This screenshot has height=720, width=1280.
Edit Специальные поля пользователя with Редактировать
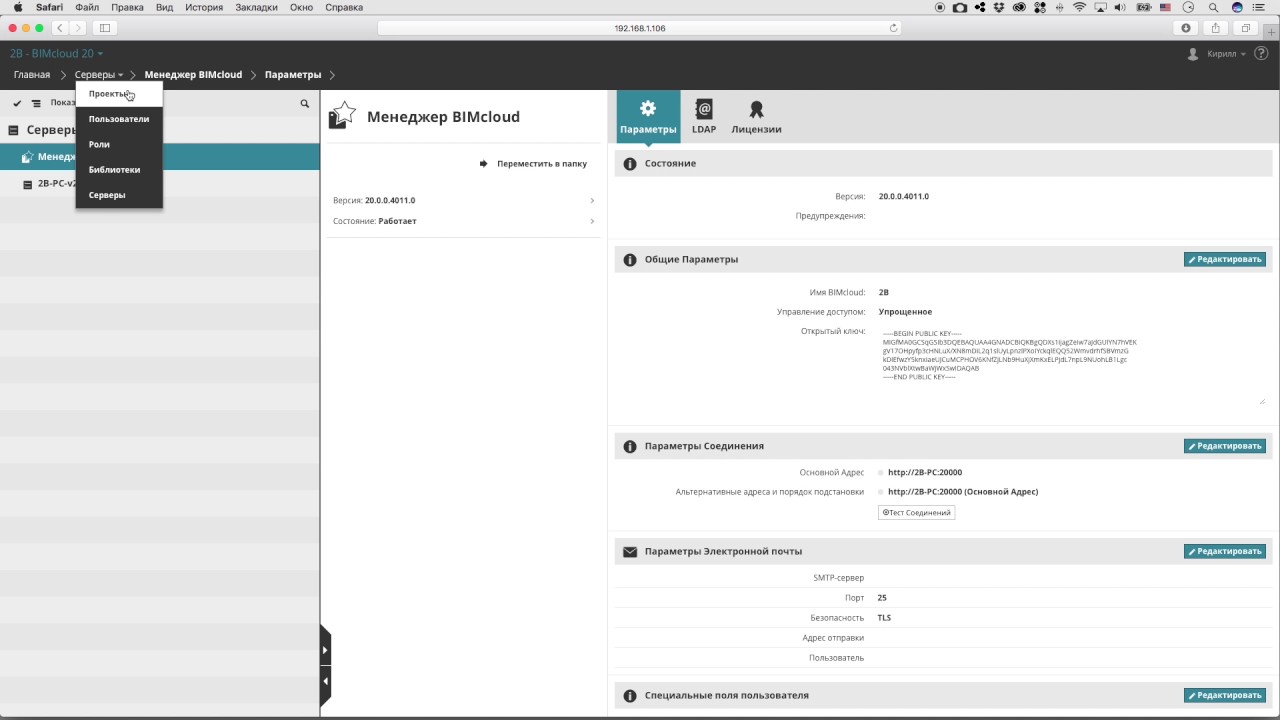pos(1225,696)
